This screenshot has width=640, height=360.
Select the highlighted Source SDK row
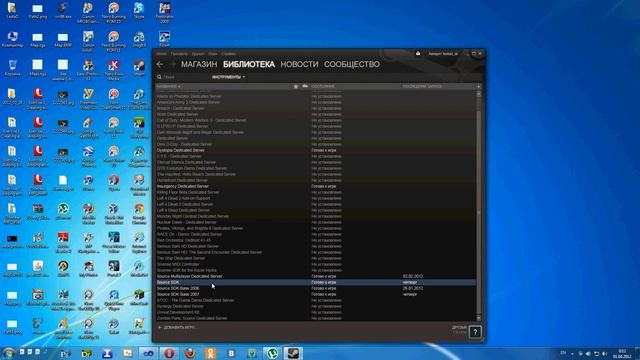(x=316, y=282)
